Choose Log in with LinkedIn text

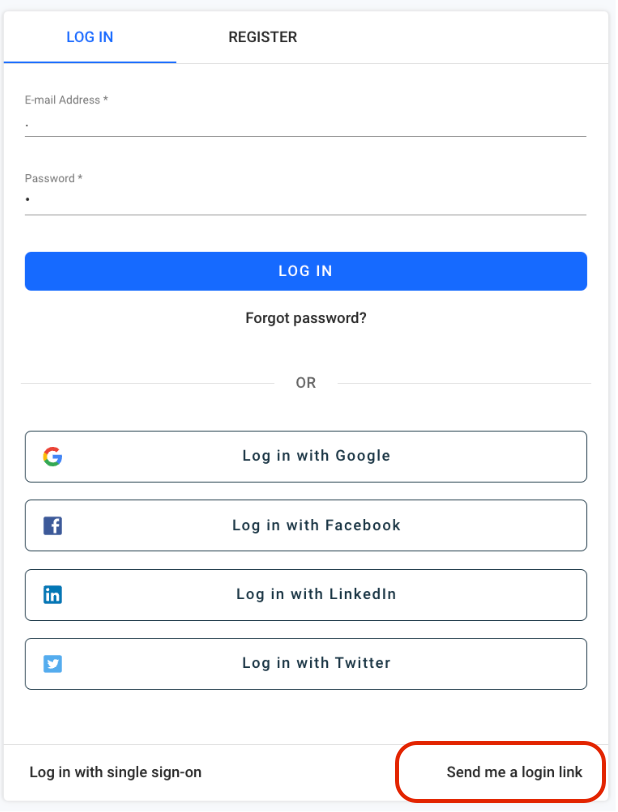[316, 594]
